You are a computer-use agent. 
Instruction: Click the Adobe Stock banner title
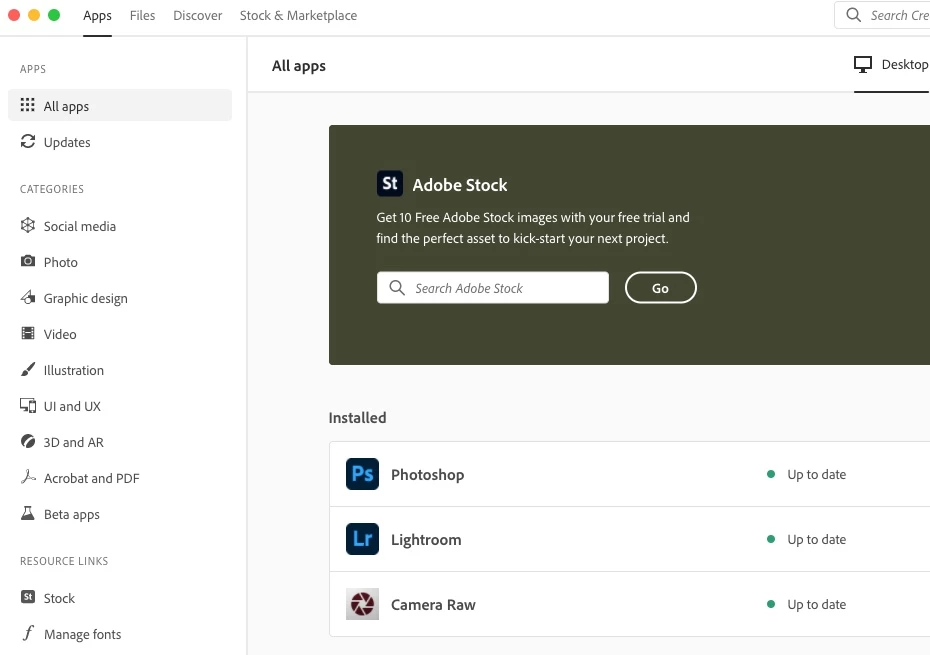pos(460,185)
